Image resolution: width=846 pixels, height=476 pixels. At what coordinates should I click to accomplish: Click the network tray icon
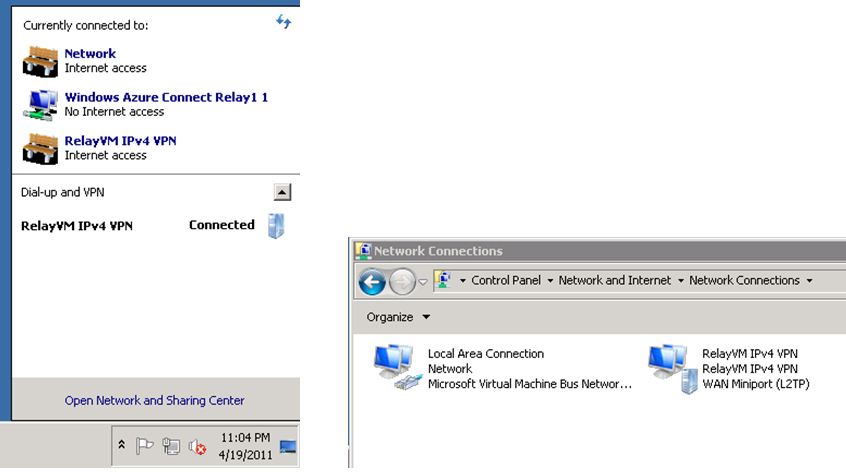[171, 446]
